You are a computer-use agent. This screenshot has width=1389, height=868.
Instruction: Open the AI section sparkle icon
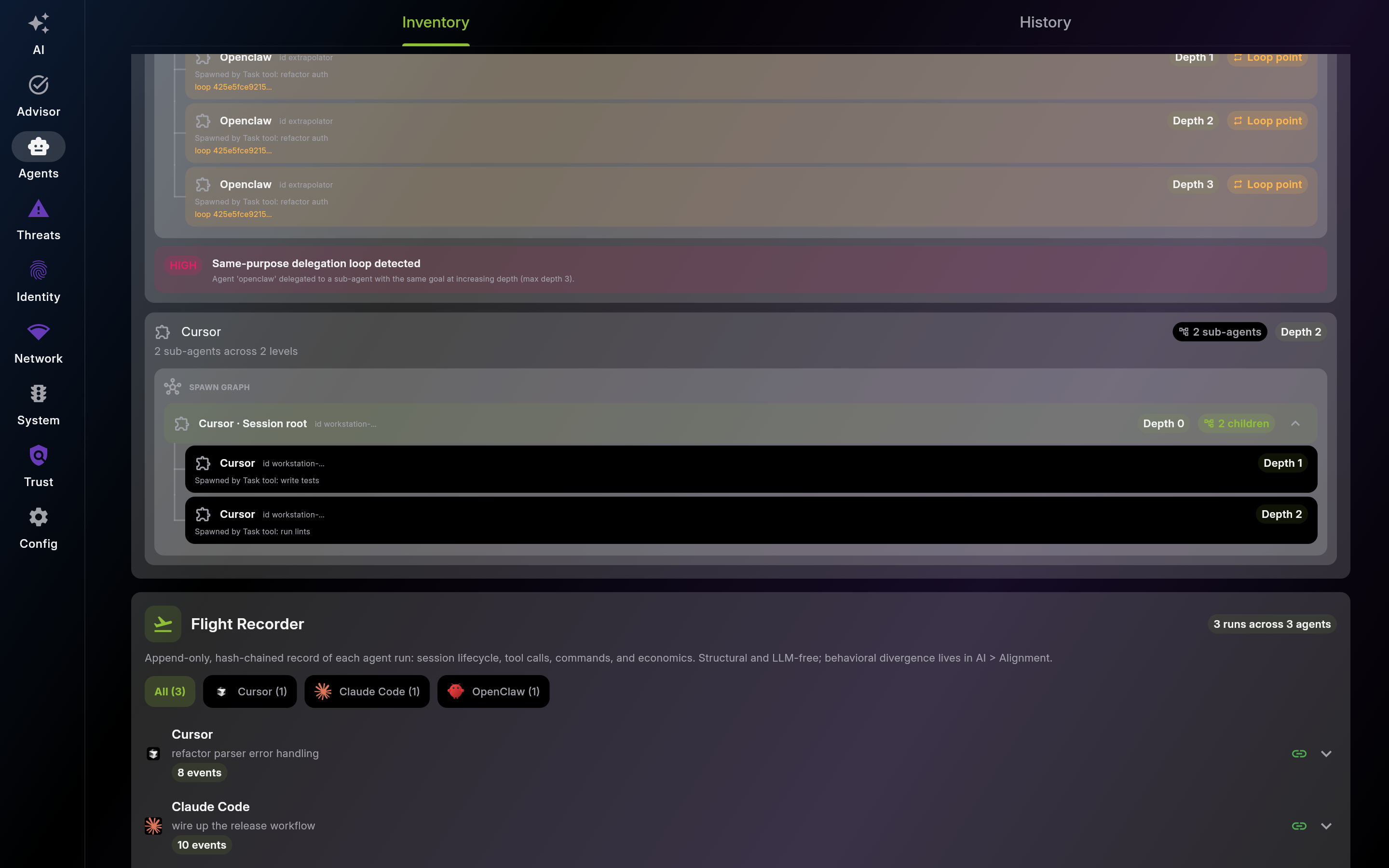[x=39, y=24]
